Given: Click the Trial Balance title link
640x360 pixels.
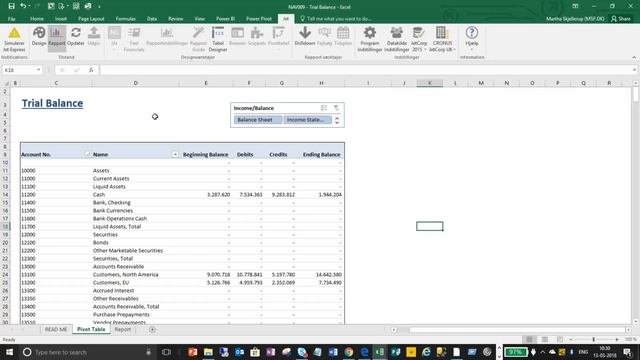Looking at the screenshot, I should (52, 103).
